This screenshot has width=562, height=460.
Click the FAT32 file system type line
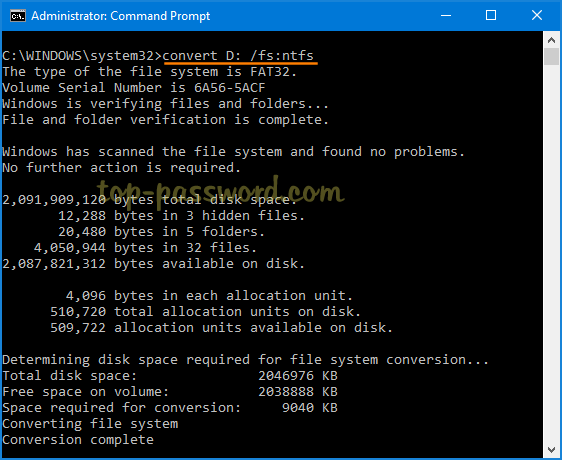pos(149,72)
